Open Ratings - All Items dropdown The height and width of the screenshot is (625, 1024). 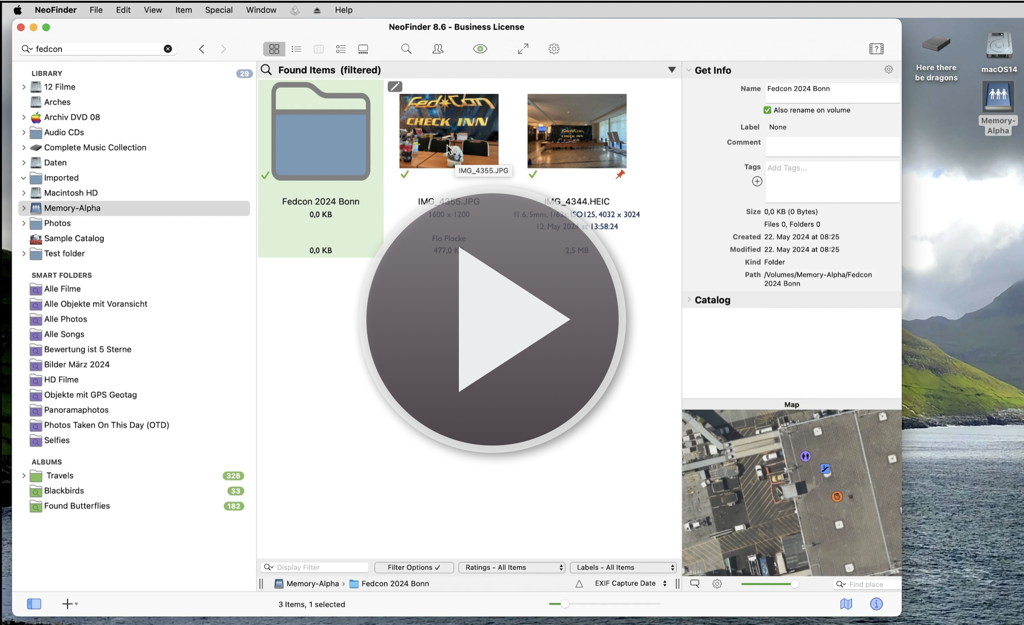coord(513,568)
